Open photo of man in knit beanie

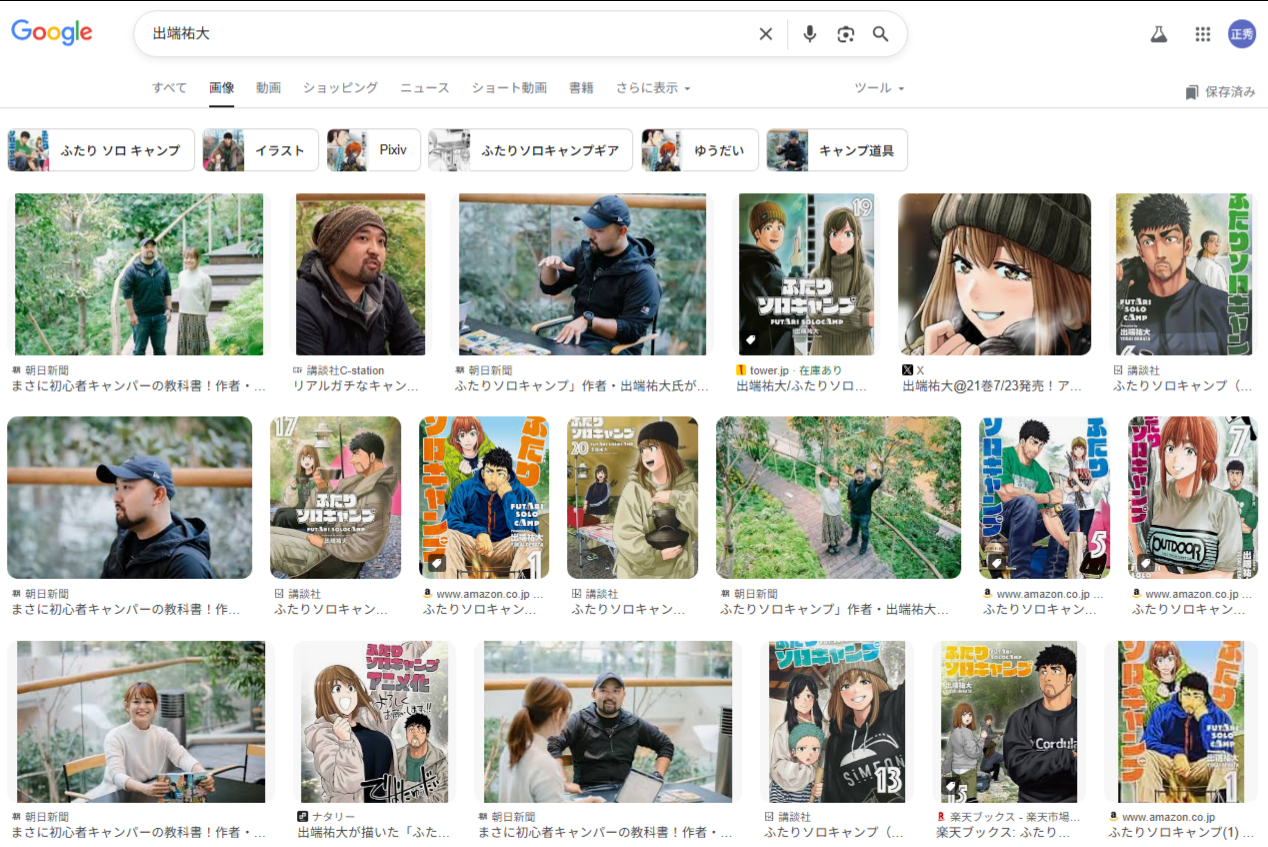(x=360, y=274)
